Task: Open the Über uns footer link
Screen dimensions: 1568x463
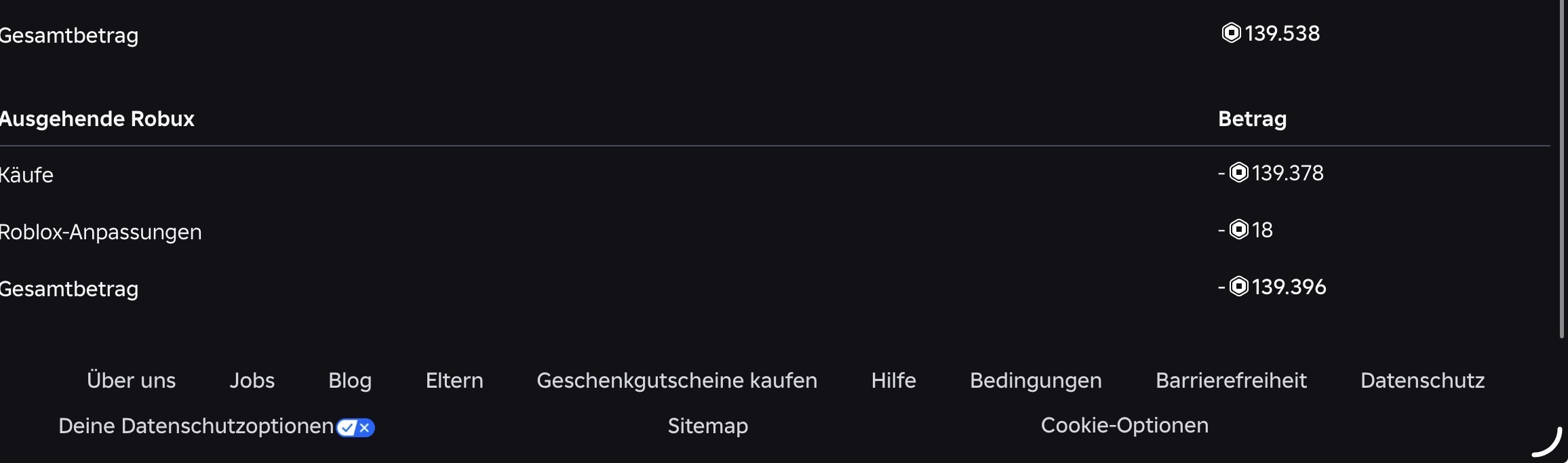Action: [131, 380]
